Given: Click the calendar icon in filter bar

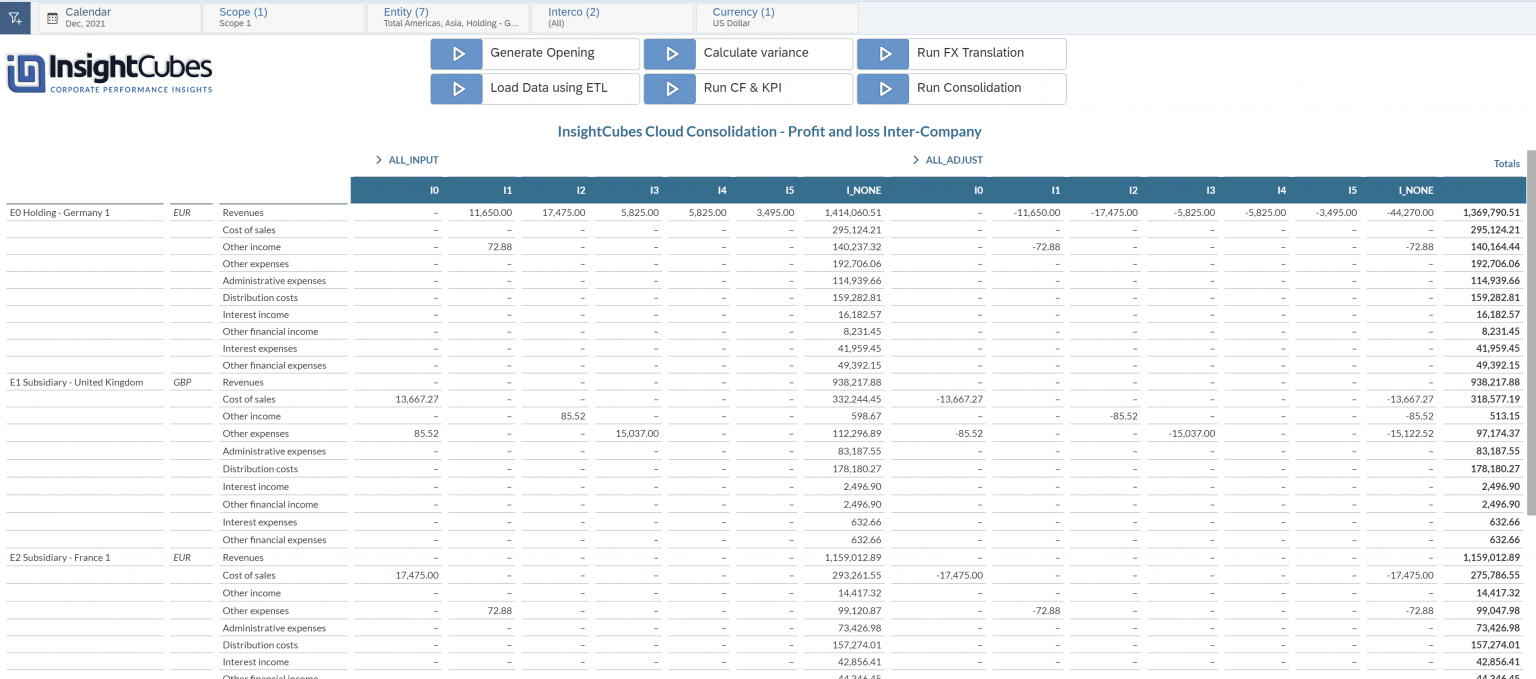Looking at the screenshot, I should 52,18.
